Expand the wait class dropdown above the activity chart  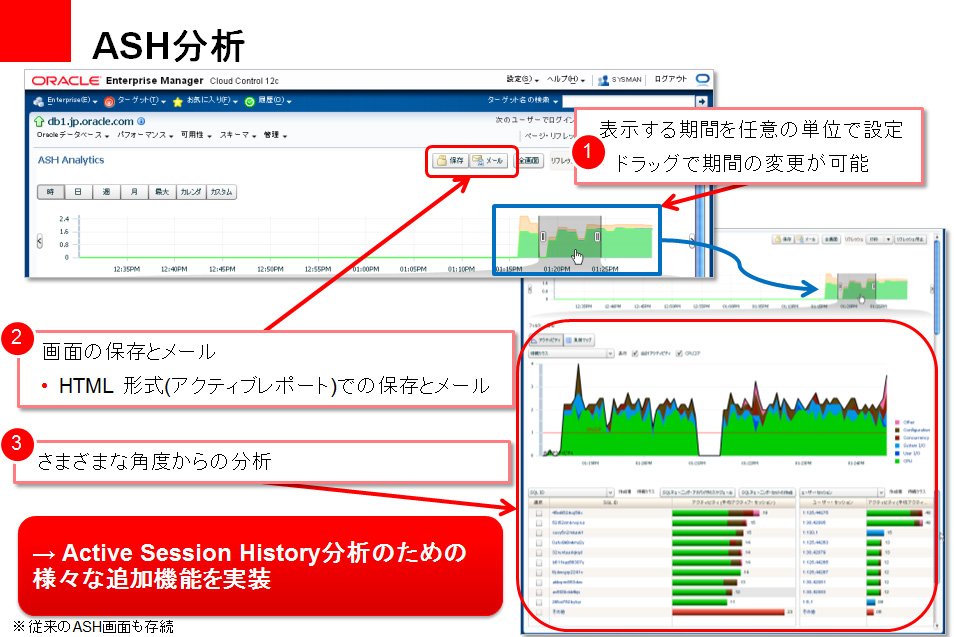click(x=610, y=353)
